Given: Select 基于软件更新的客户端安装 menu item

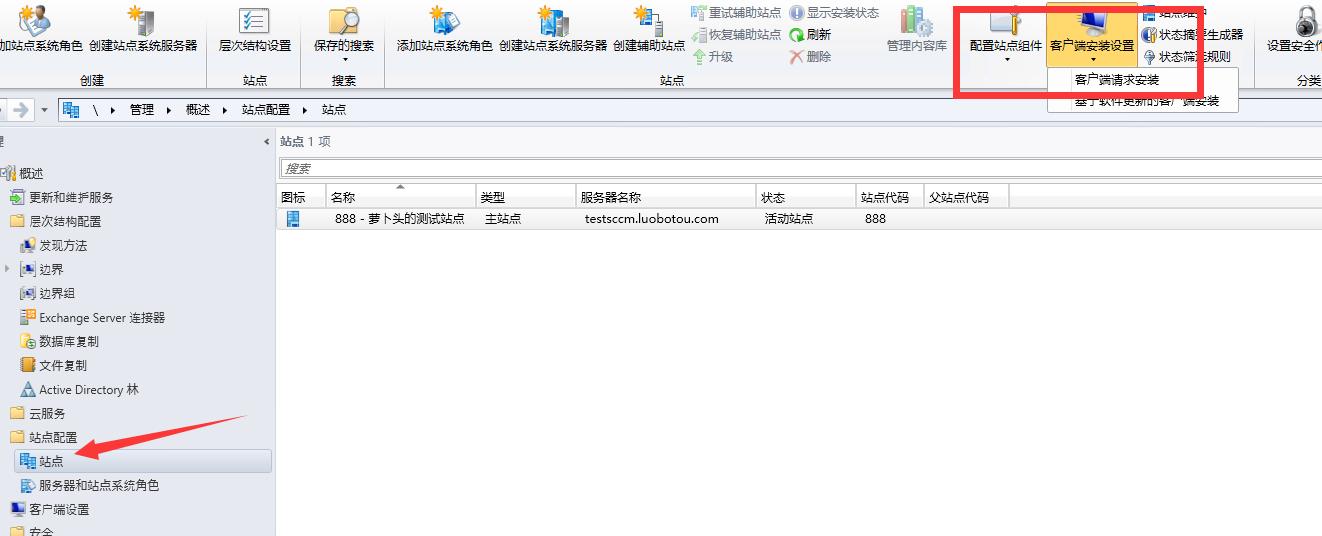Looking at the screenshot, I should pyautogui.click(x=1146, y=101).
